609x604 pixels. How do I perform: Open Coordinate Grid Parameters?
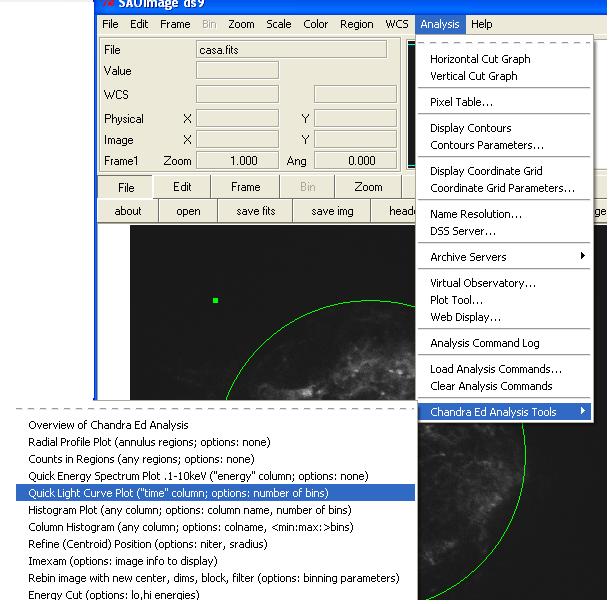pos(504,188)
